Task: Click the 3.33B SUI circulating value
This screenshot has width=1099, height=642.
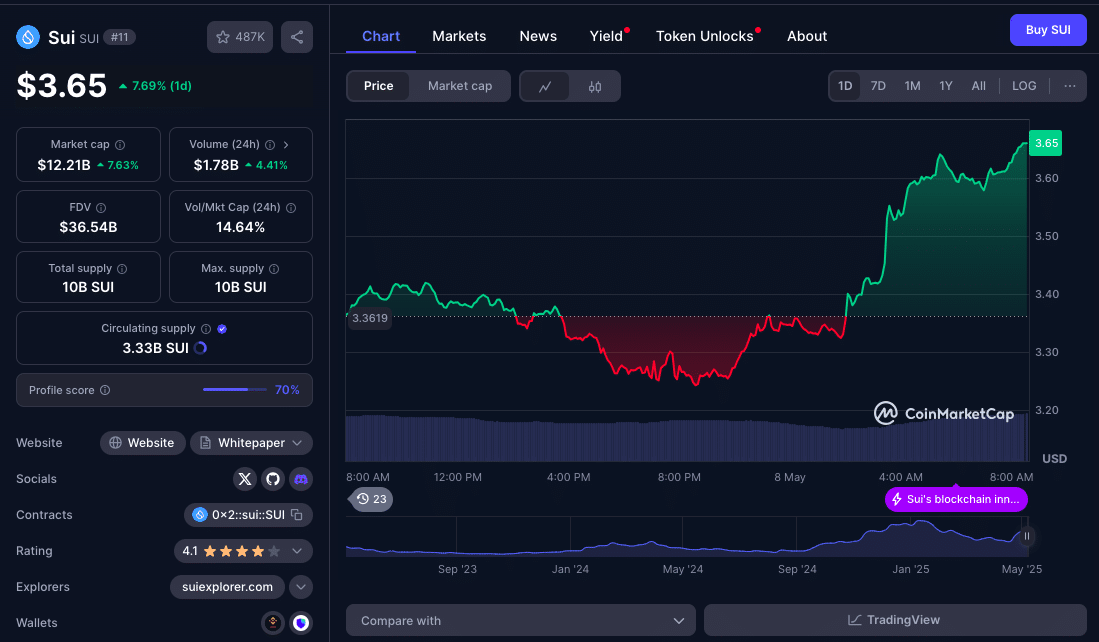Action: click(156, 348)
